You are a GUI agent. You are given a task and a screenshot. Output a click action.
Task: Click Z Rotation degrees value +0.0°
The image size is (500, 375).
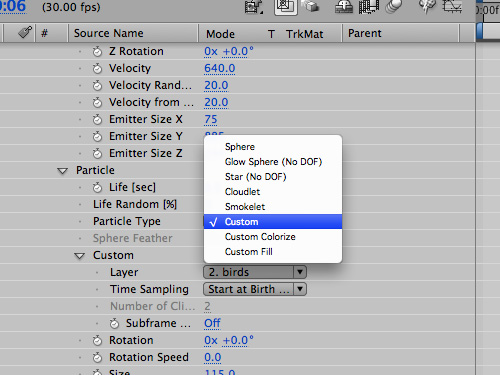click(238, 51)
